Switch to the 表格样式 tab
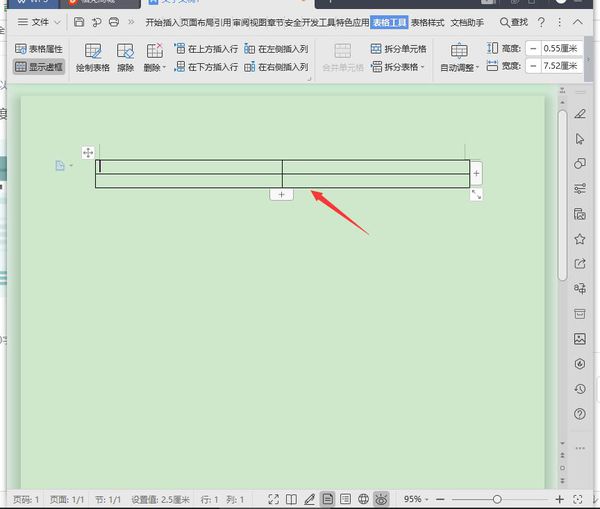The height and width of the screenshot is (509, 600). point(427,23)
